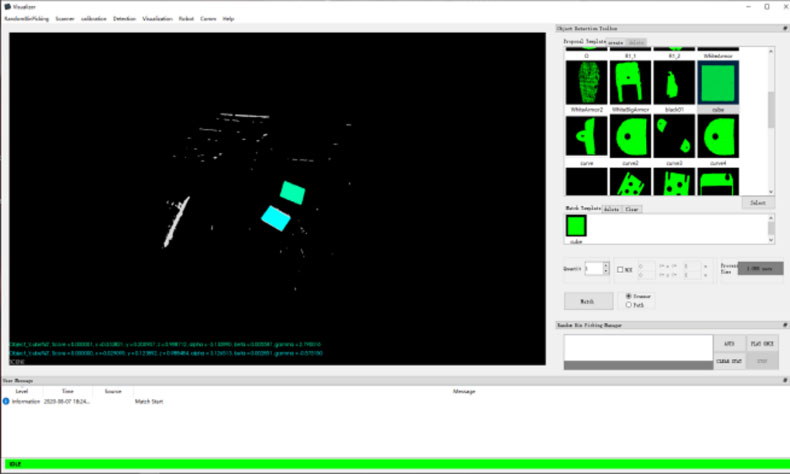Click the cube icon in Match Template list

click(x=576, y=227)
